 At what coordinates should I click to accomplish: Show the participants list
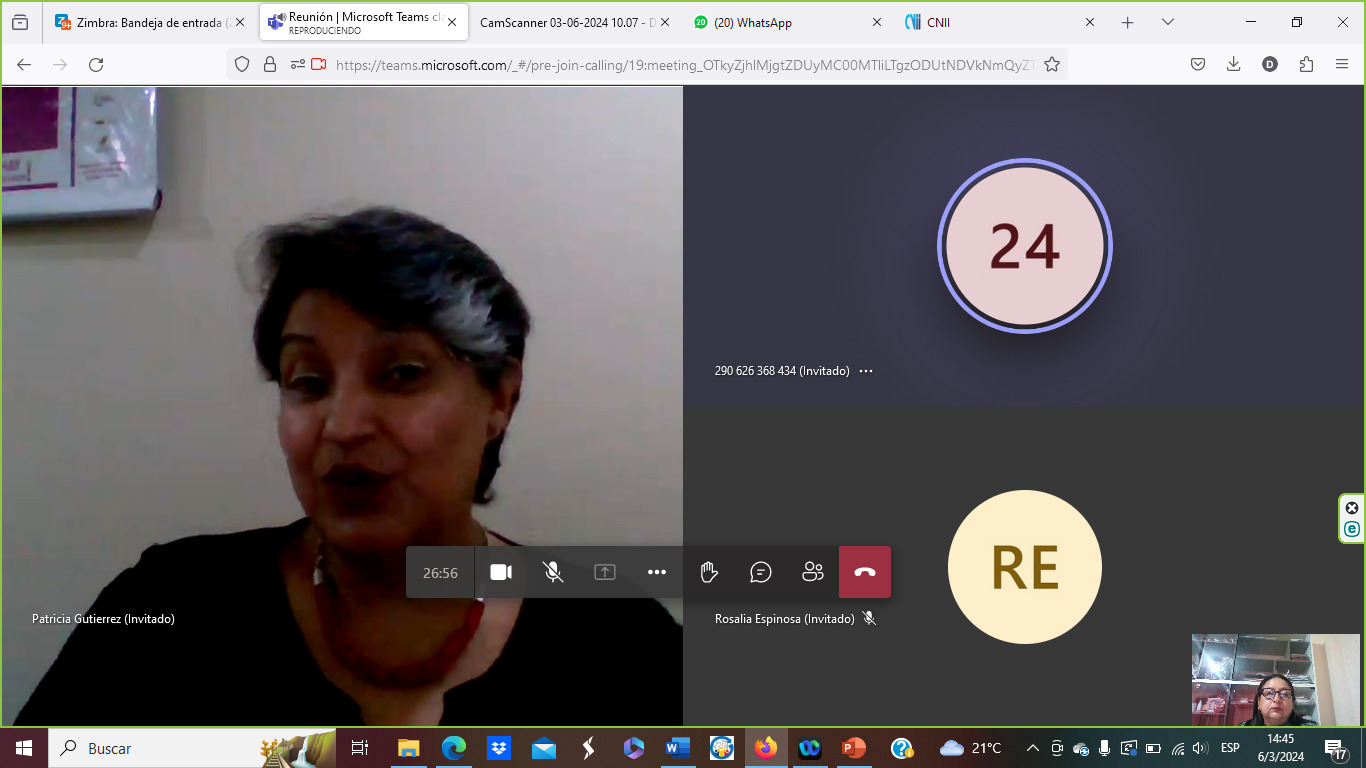813,572
